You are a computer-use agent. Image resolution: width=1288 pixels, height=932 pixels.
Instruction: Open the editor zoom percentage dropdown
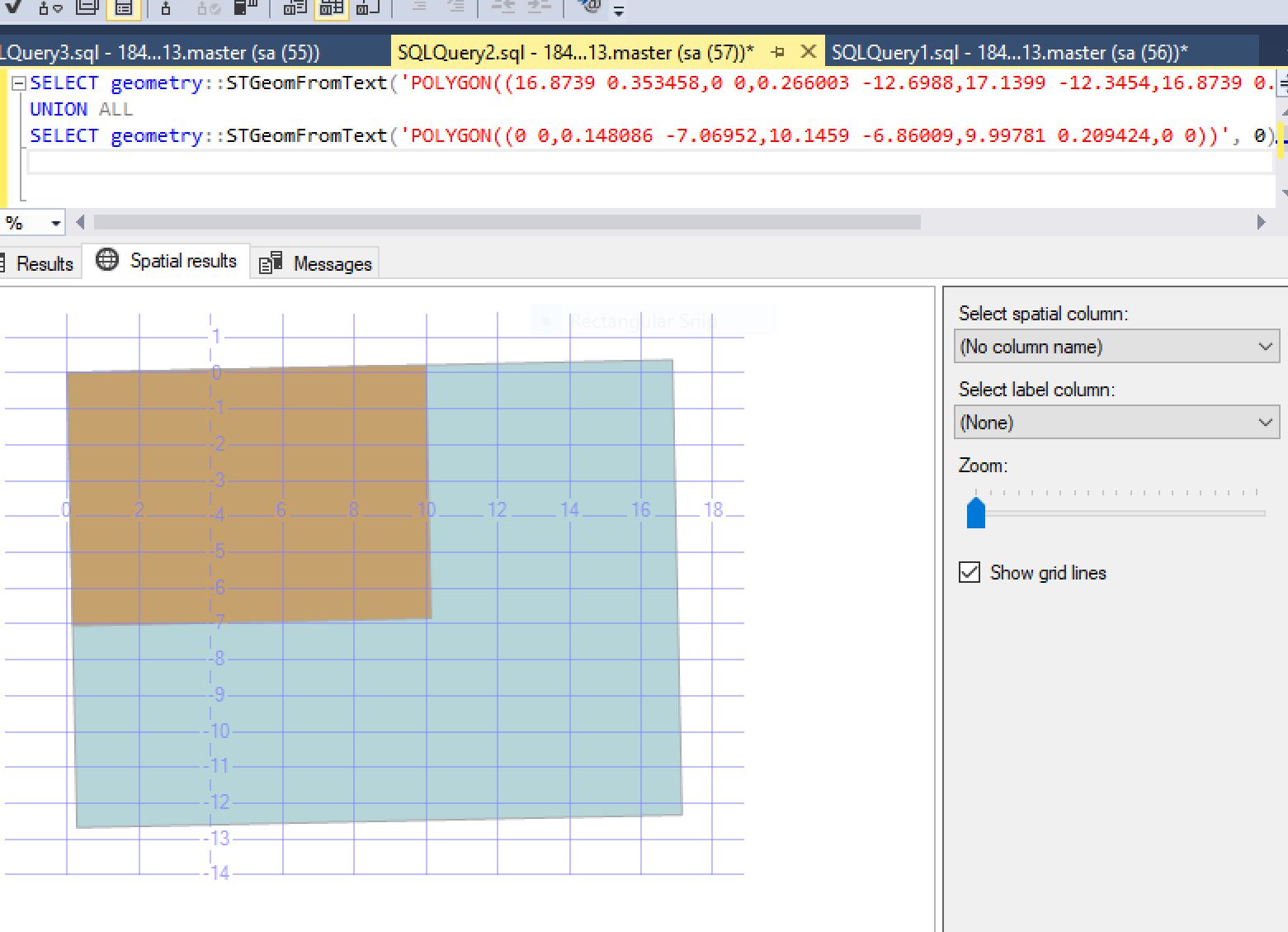pyautogui.click(x=55, y=223)
